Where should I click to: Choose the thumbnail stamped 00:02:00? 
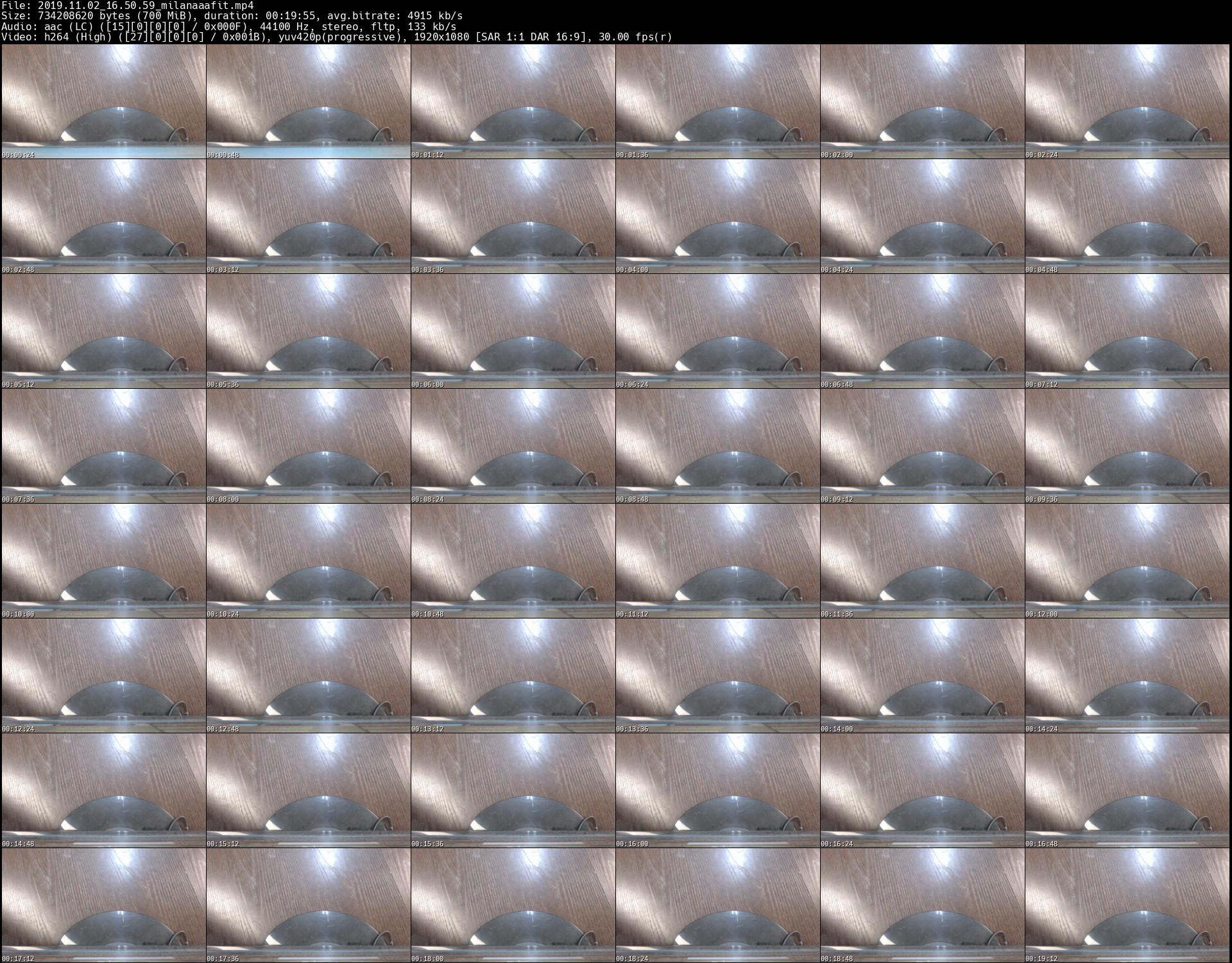tap(922, 101)
